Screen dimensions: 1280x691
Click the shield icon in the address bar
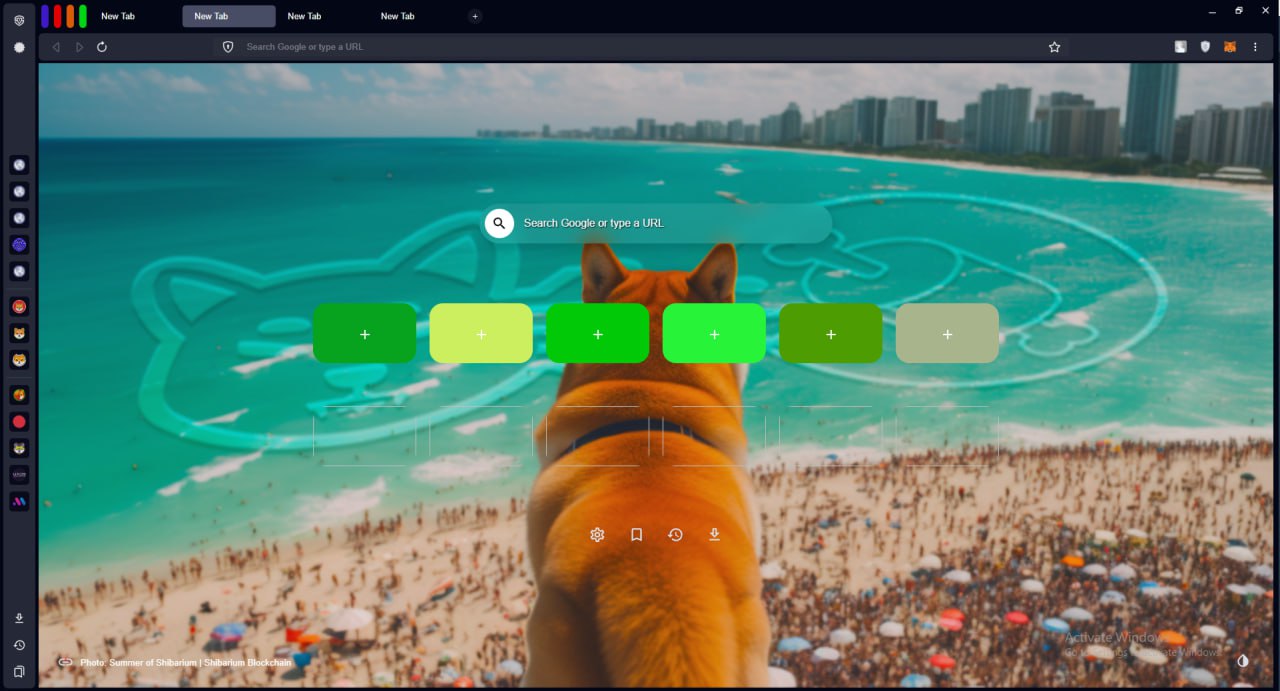pos(228,47)
